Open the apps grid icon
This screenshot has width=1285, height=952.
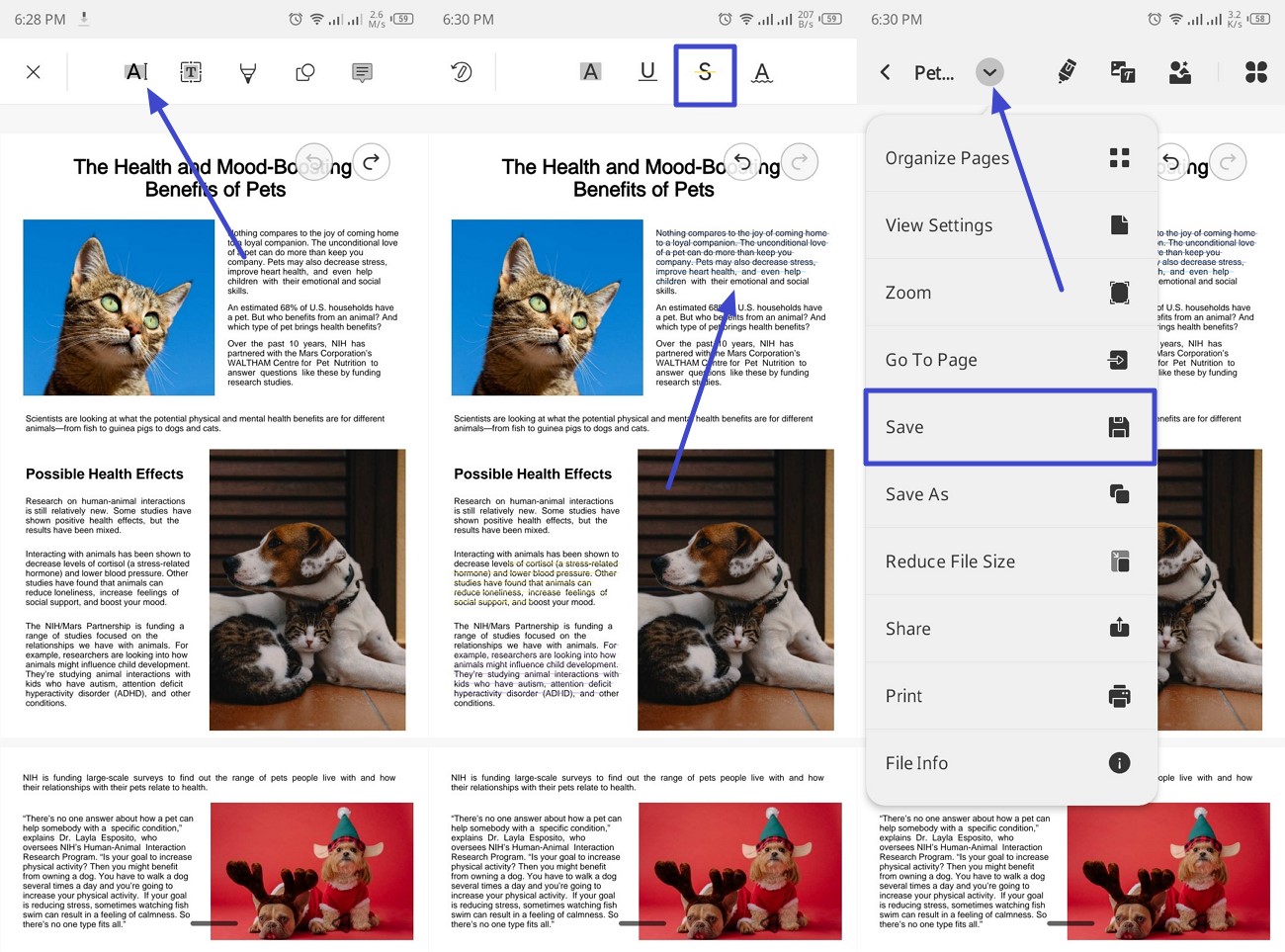(1255, 71)
